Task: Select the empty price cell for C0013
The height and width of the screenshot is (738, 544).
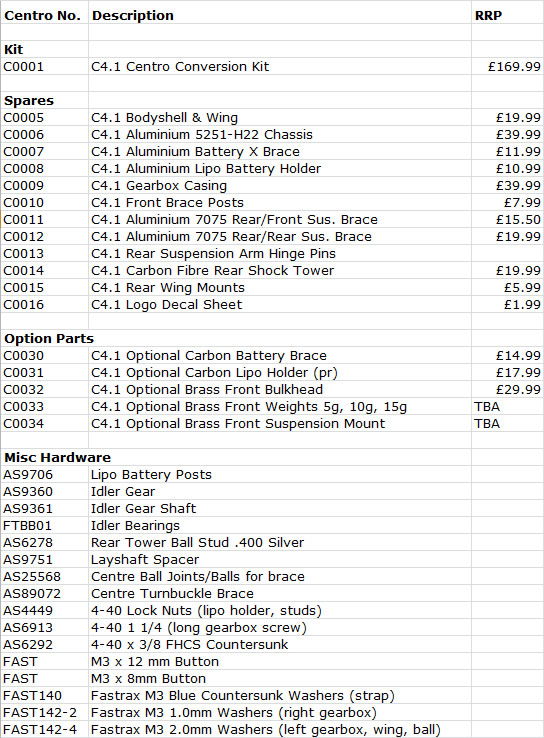Action: (x=507, y=253)
